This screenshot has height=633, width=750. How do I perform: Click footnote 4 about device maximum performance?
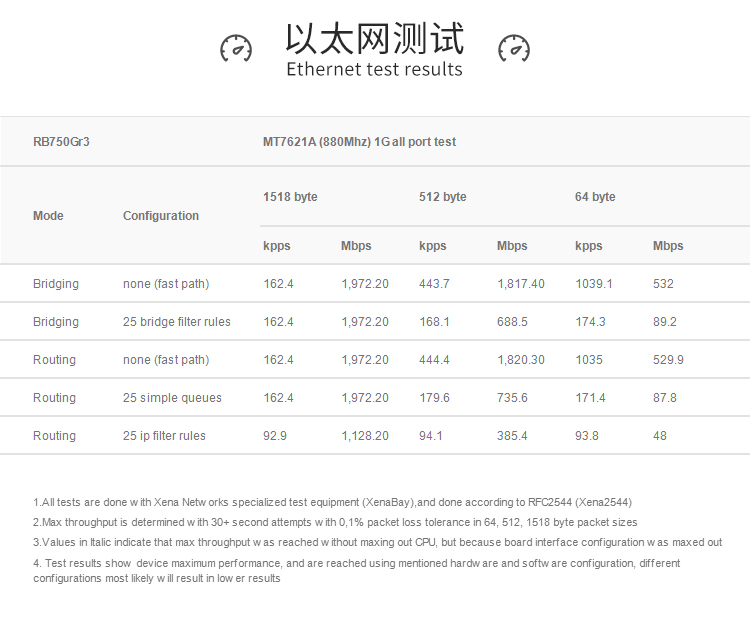(x=356, y=571)
